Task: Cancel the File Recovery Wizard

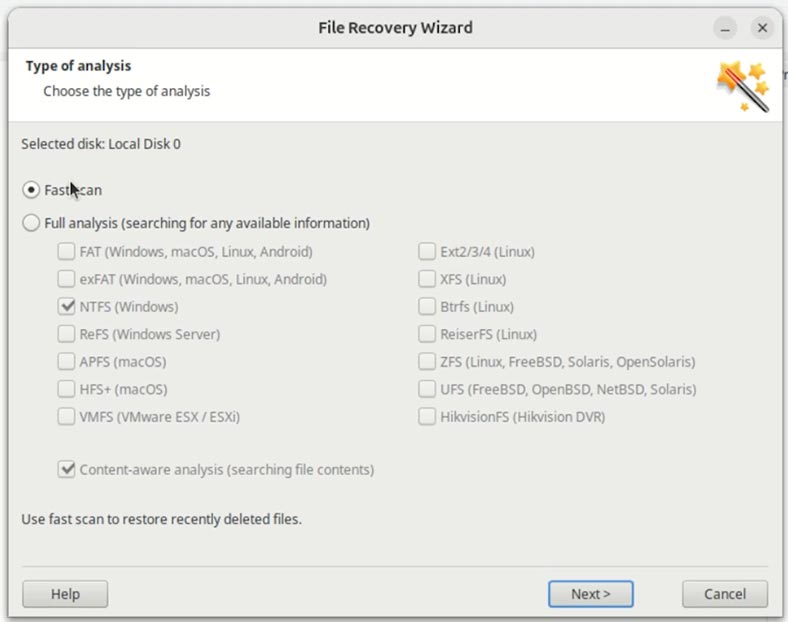Action: click(x=725, y=594)
